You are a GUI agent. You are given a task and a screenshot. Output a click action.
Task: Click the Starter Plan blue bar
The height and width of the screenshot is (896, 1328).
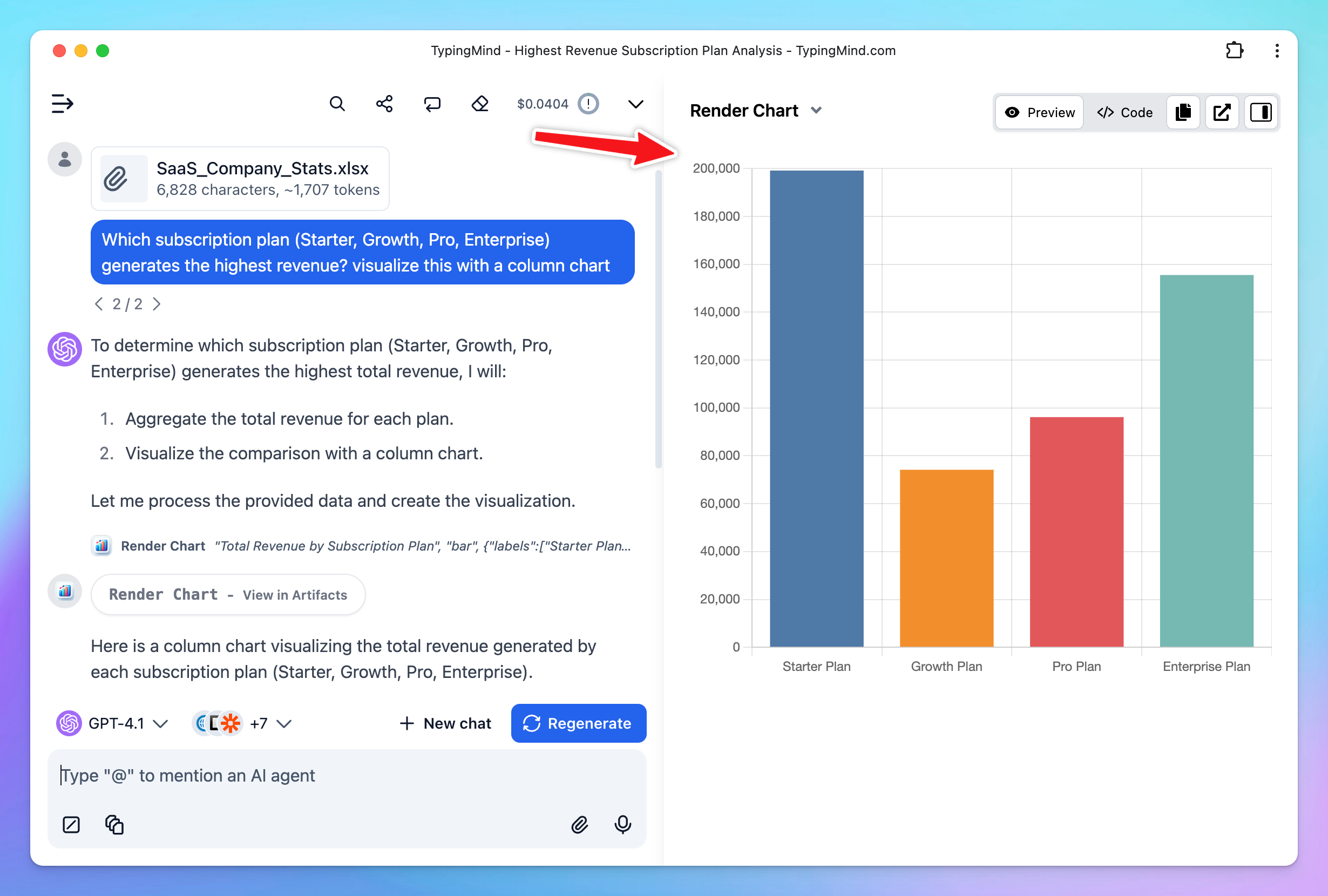[x=816, y=409]
